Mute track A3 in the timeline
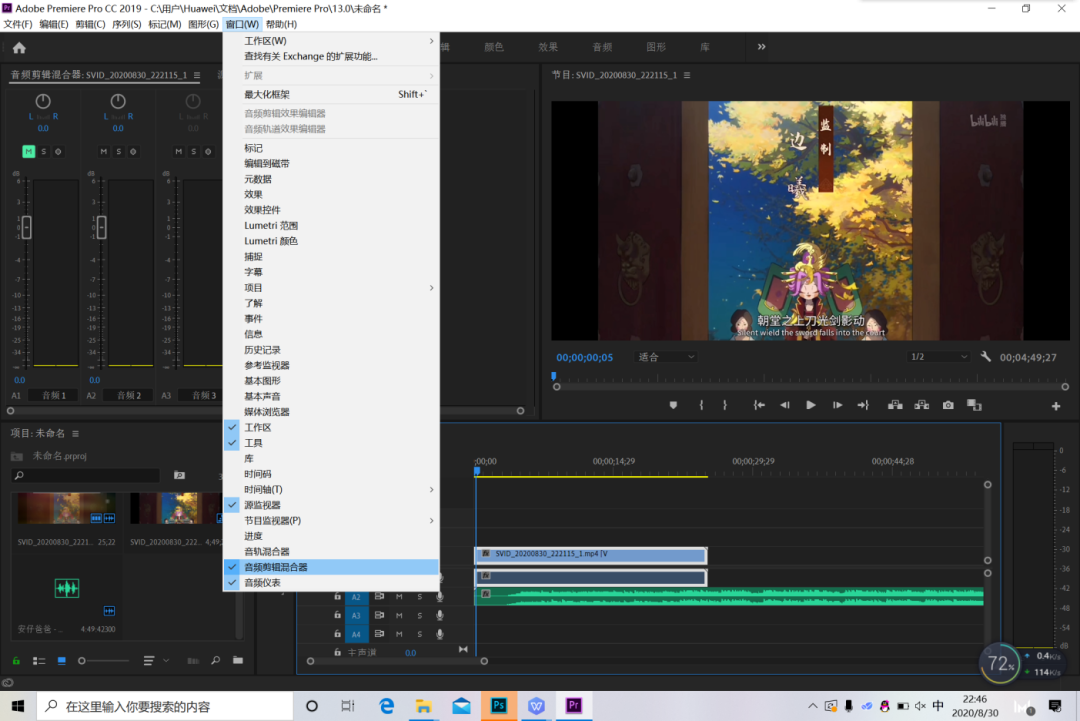 click(x=399, y=615)
